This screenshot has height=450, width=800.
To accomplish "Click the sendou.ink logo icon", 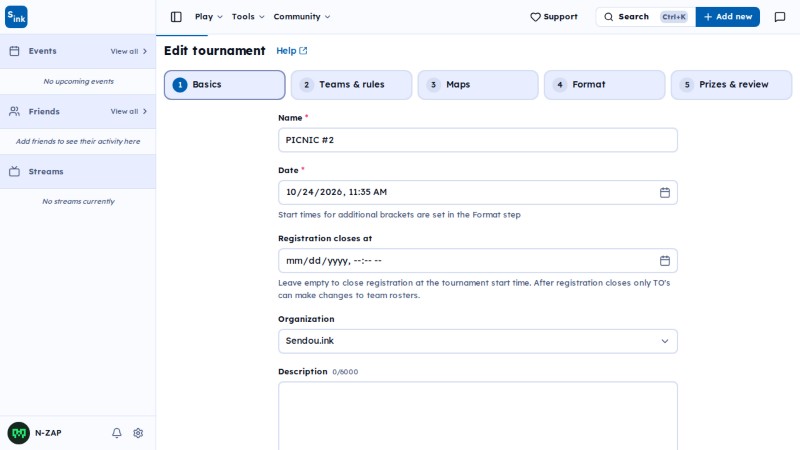I will [16, 17].
